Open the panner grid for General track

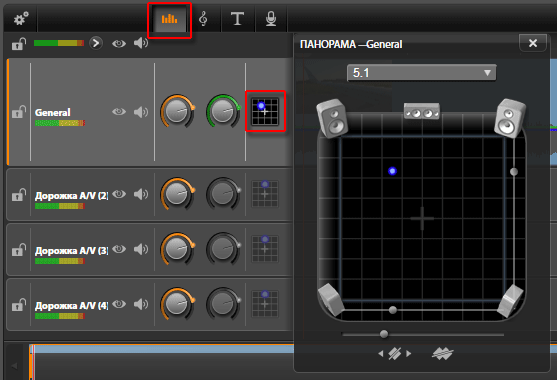pyautogui.click(x=265, y=112)
